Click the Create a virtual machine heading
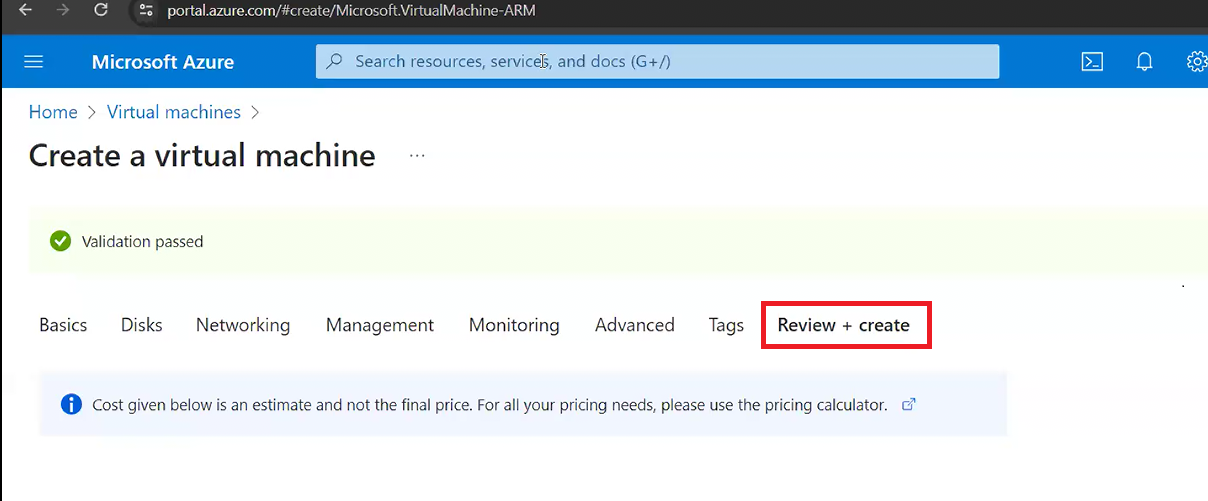Image resolution: width=1208 pixels, height=501 pixels. (202, 156)
